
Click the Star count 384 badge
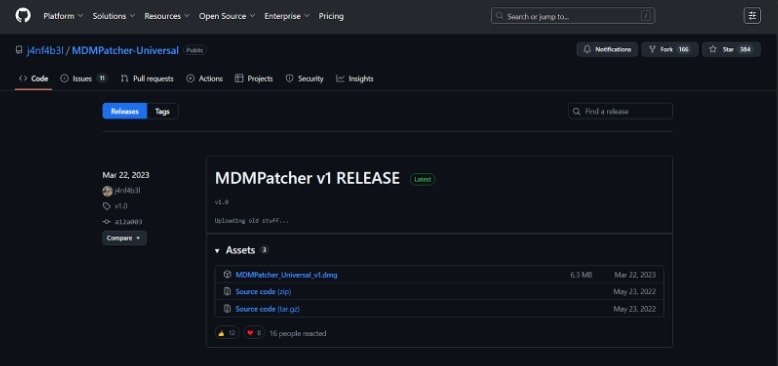[x=745, y=50]
